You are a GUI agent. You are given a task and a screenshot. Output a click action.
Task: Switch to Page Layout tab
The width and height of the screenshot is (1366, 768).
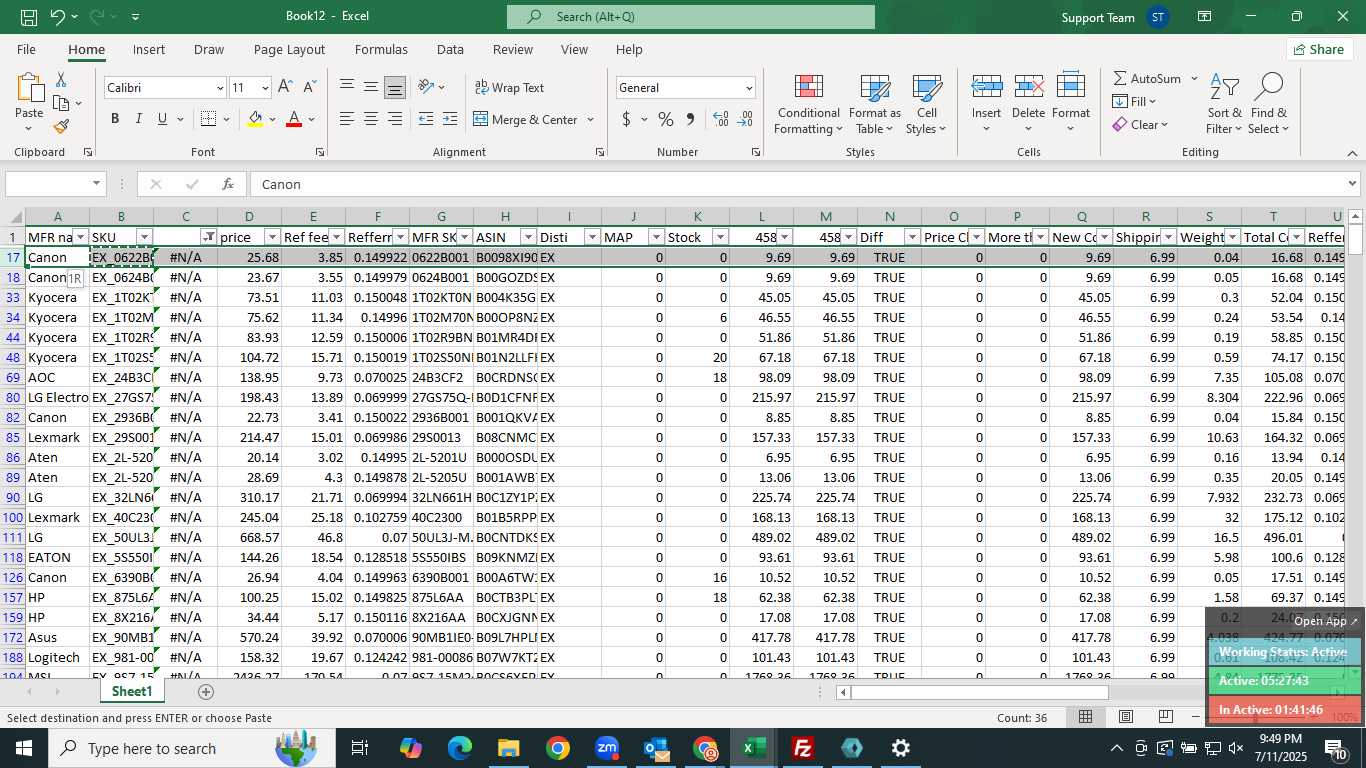(289, 49)
